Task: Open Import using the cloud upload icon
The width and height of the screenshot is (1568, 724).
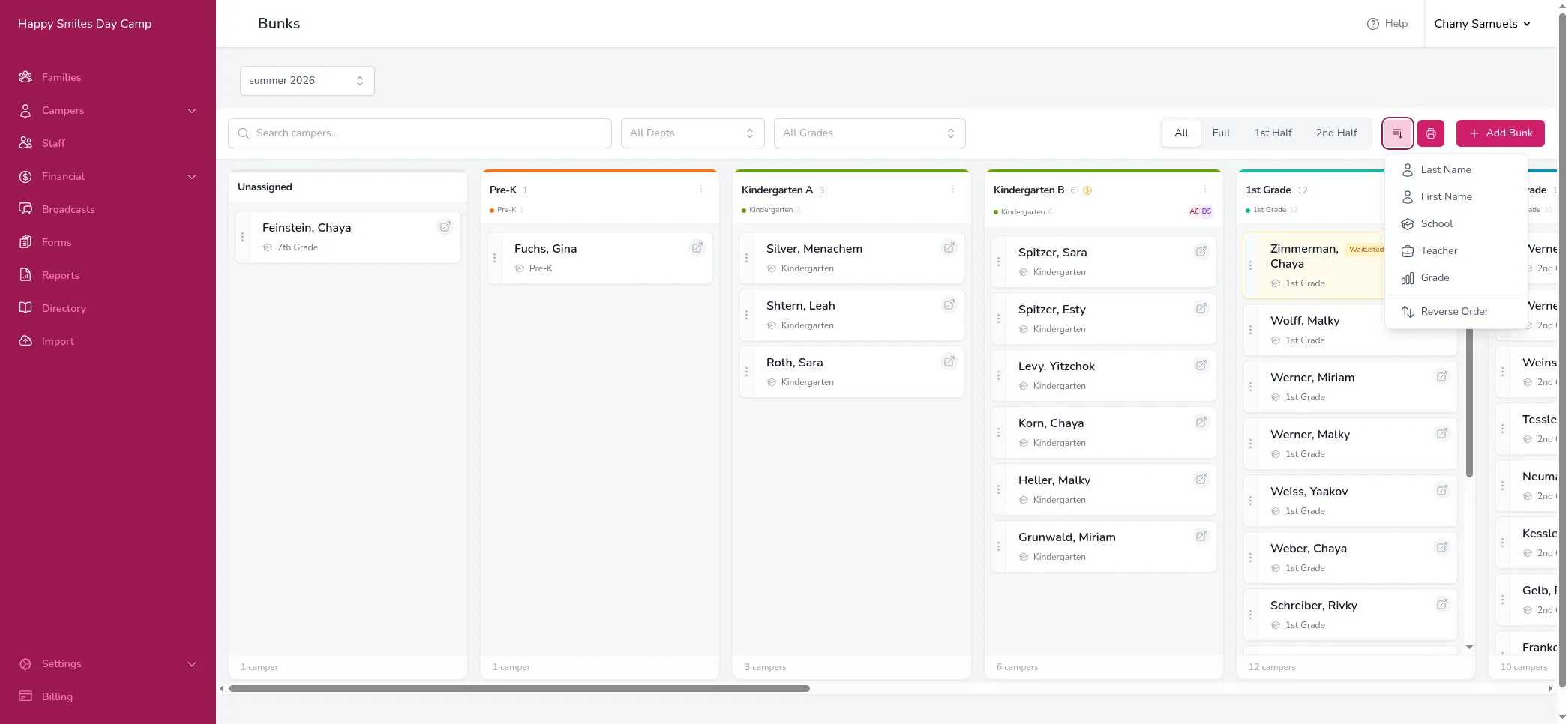Action: pyautogui.click(x=25, y=341)
